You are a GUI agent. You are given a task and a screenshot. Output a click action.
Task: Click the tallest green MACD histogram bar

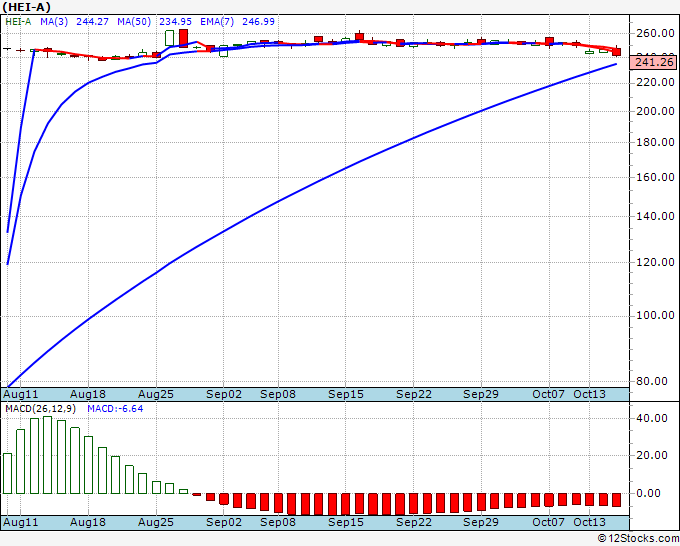coord(48,455)
